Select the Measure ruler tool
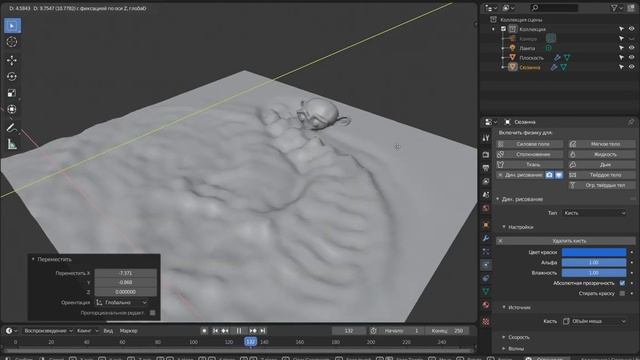This screenshot has width=640, height=360. 12,144
